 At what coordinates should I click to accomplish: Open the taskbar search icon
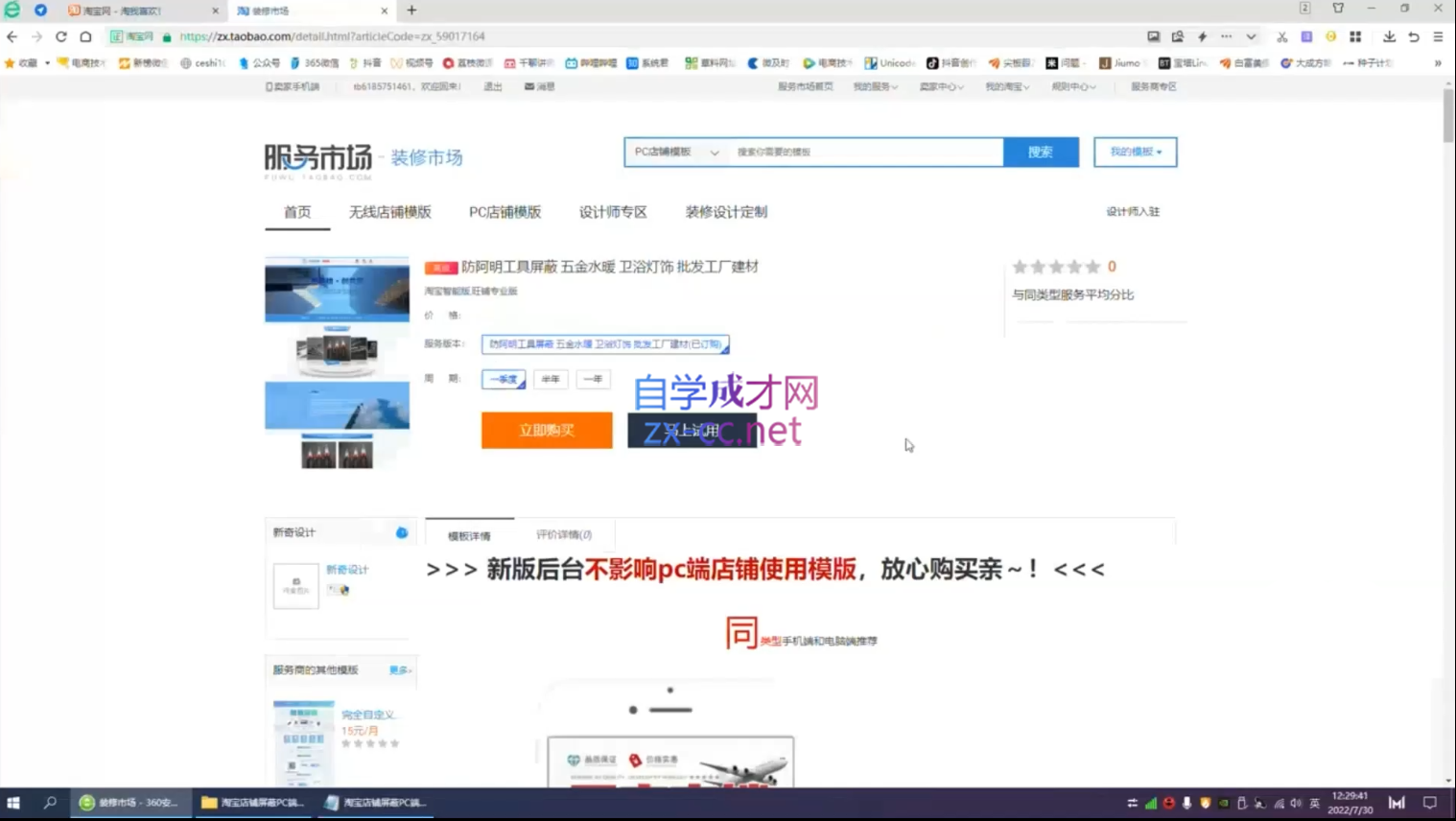point(50,803)
